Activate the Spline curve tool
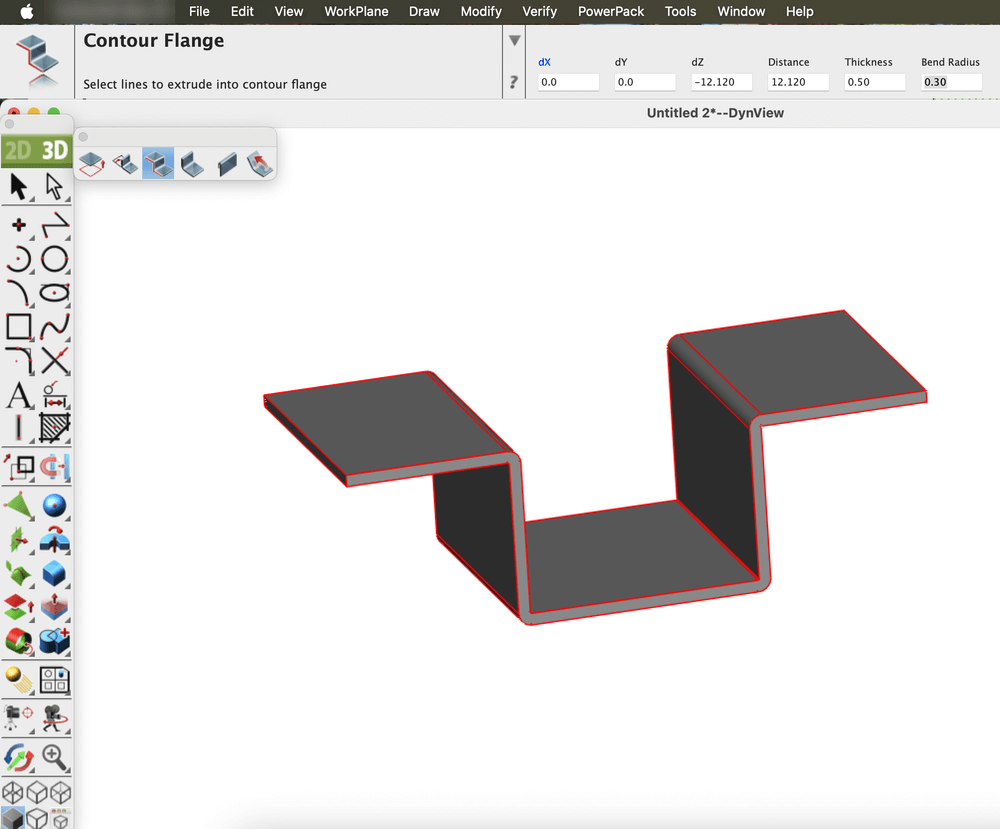 [x=55, y=326]
